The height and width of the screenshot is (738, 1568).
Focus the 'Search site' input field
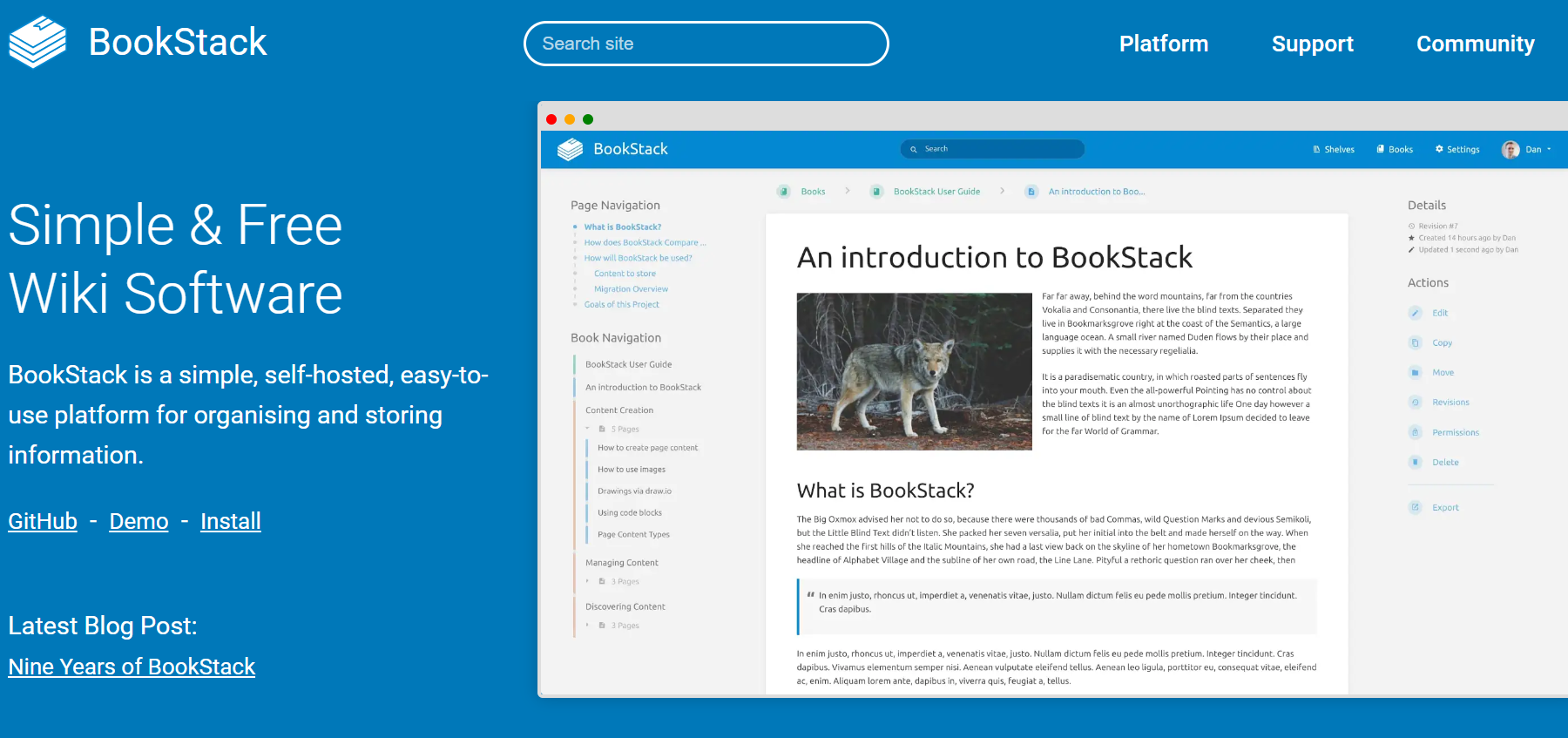(x=706, y=44)
